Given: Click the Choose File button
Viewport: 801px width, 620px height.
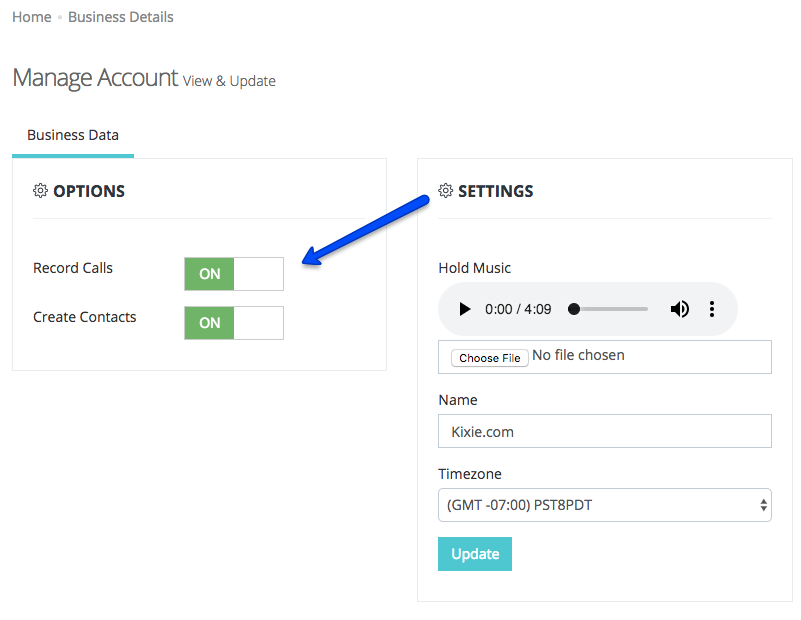Looking at the screenshot, I should click(489, 358).
